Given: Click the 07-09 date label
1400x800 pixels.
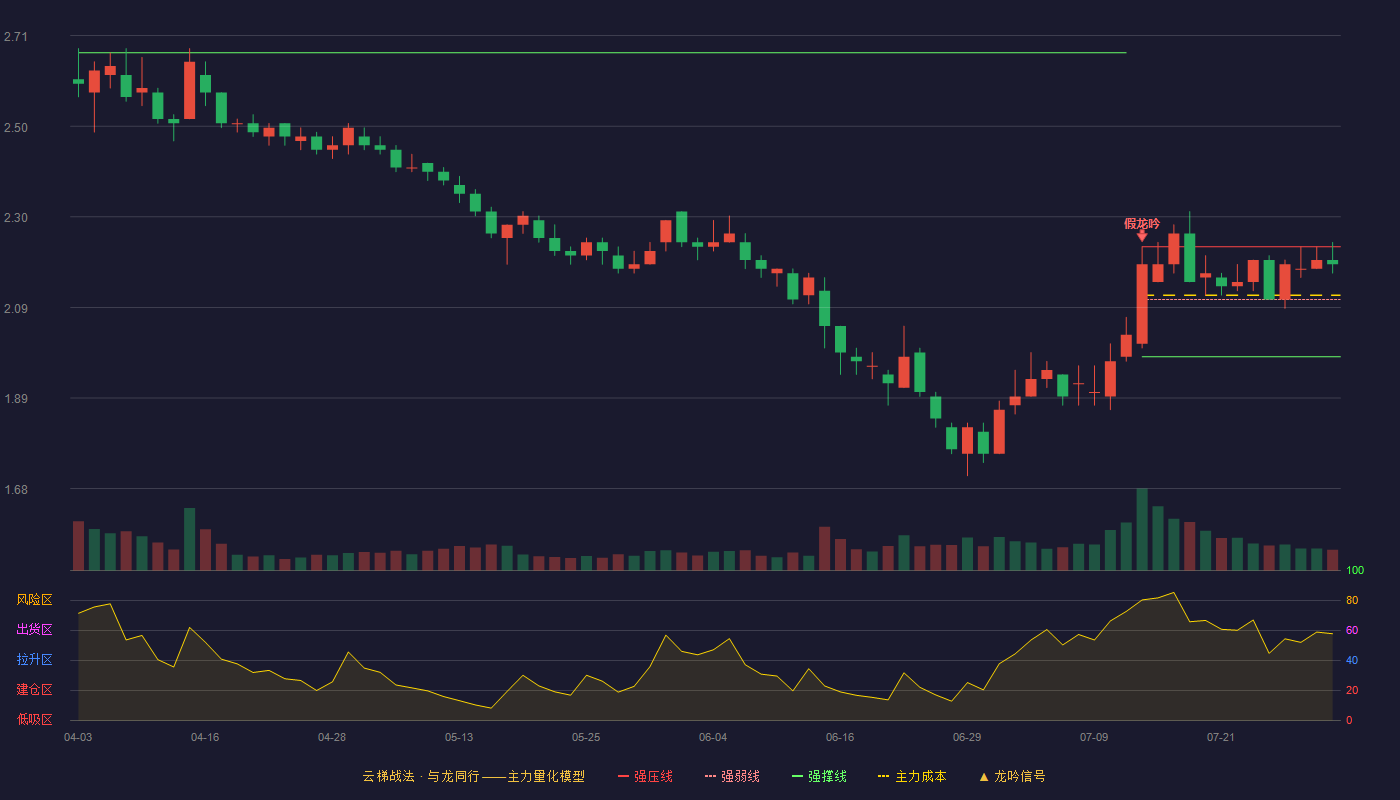Looking at the screenshot, I should (x=1094, y=737).
